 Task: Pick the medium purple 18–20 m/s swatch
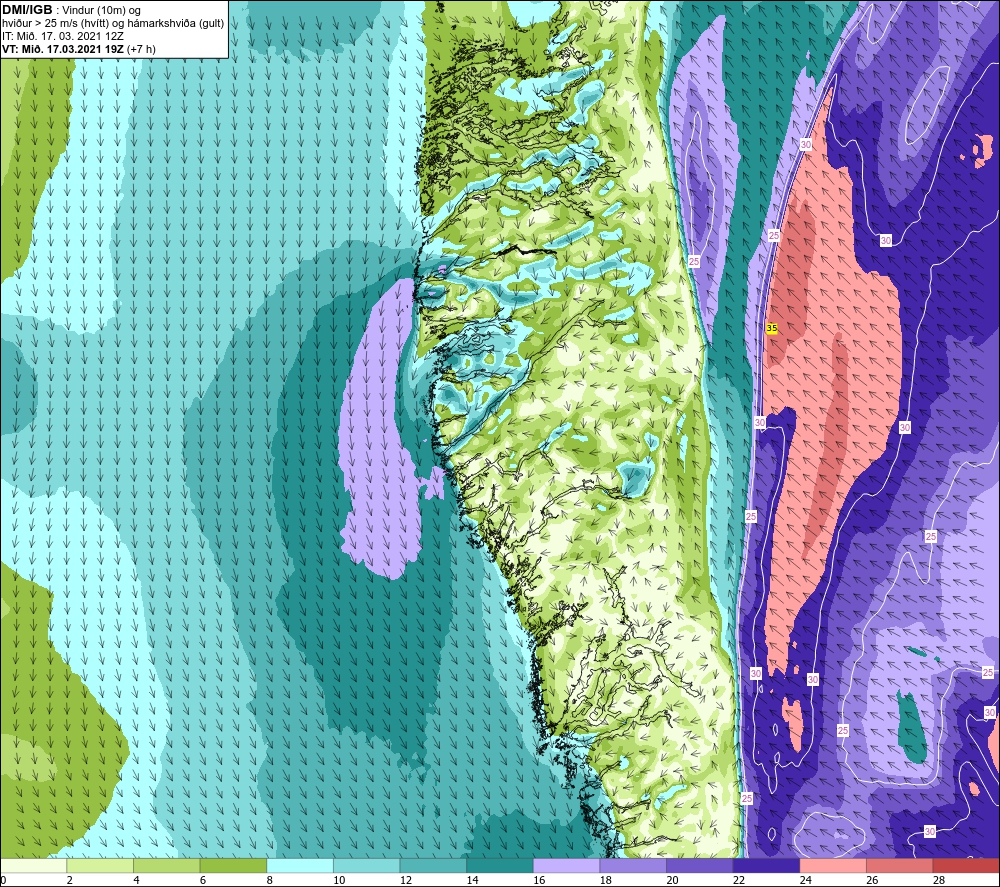click(x=633, y=866)
